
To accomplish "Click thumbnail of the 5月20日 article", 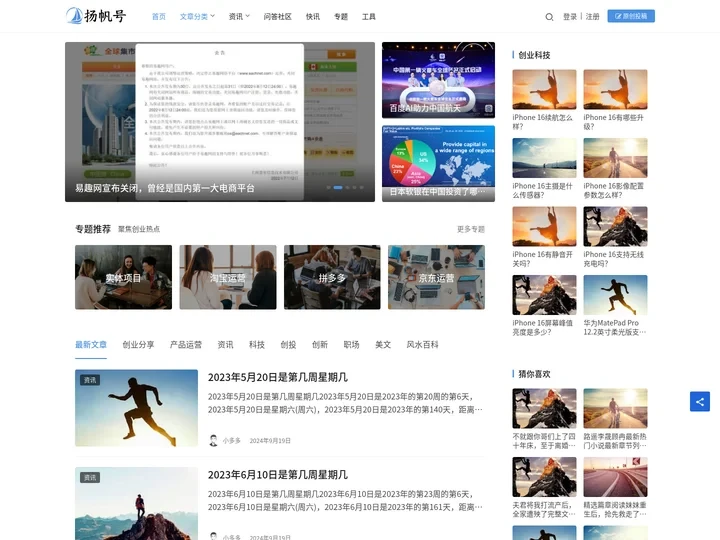I will [136, 408].
